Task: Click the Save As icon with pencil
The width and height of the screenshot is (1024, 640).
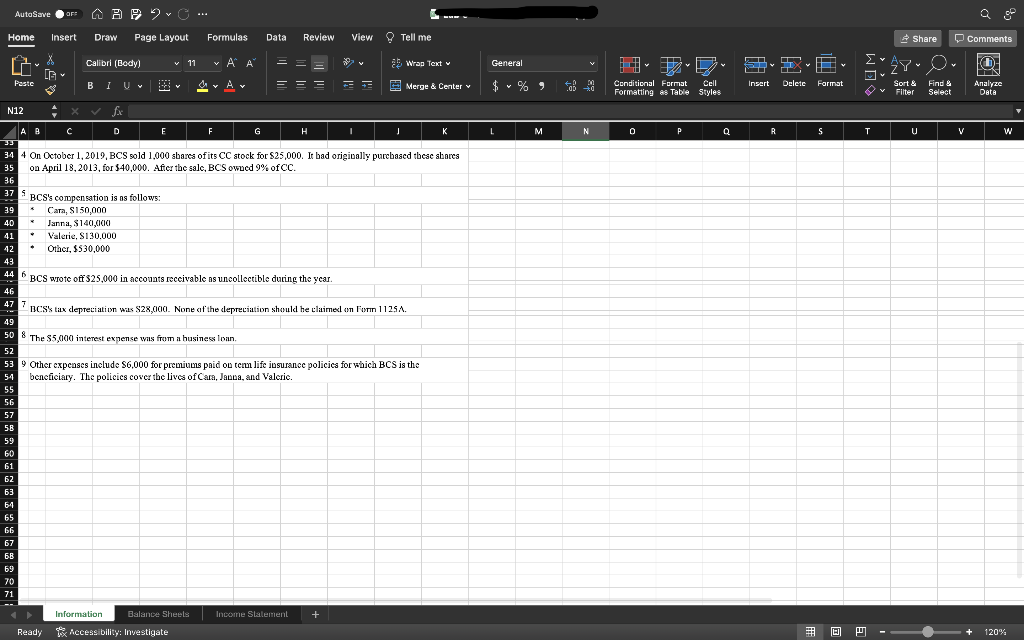Action: (x=136, y=14)
